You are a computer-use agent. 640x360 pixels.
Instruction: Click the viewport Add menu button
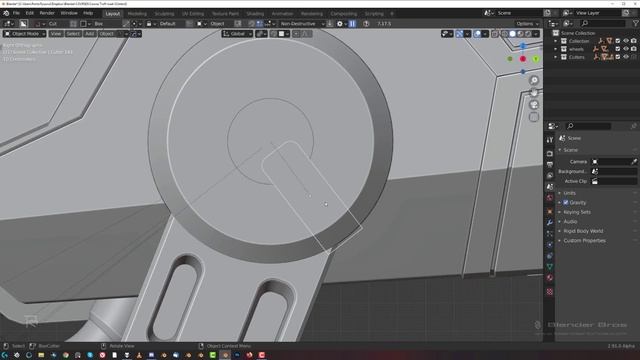89,33
